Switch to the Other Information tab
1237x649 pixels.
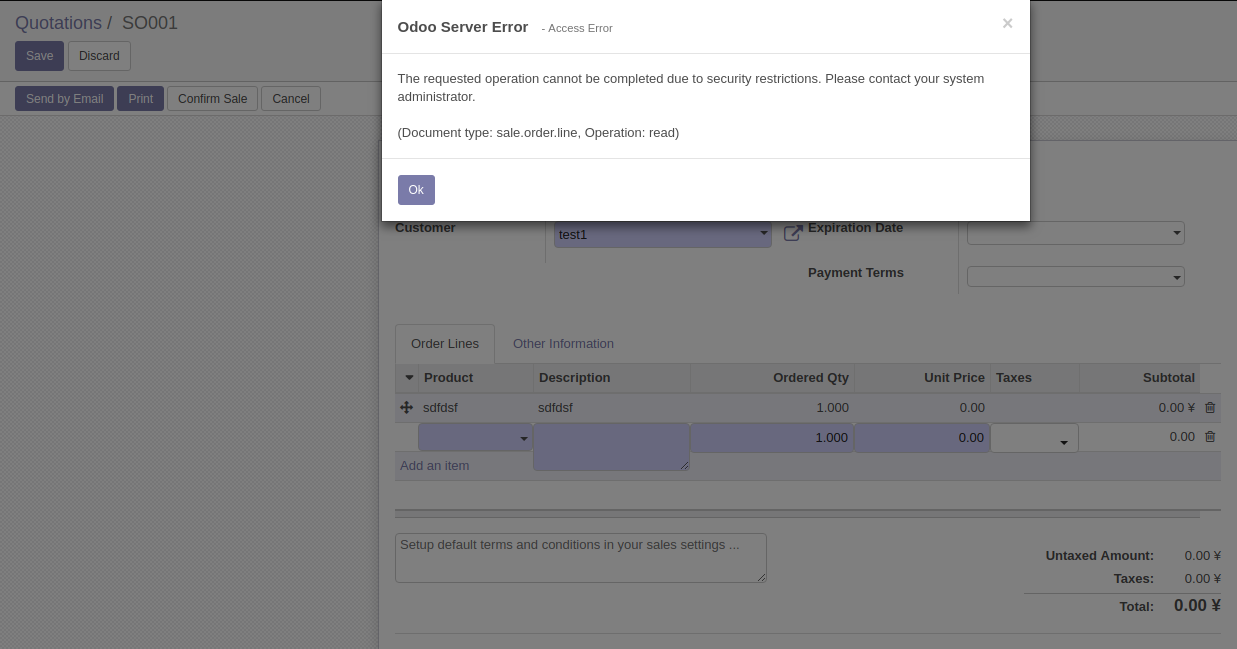(563, 343)
